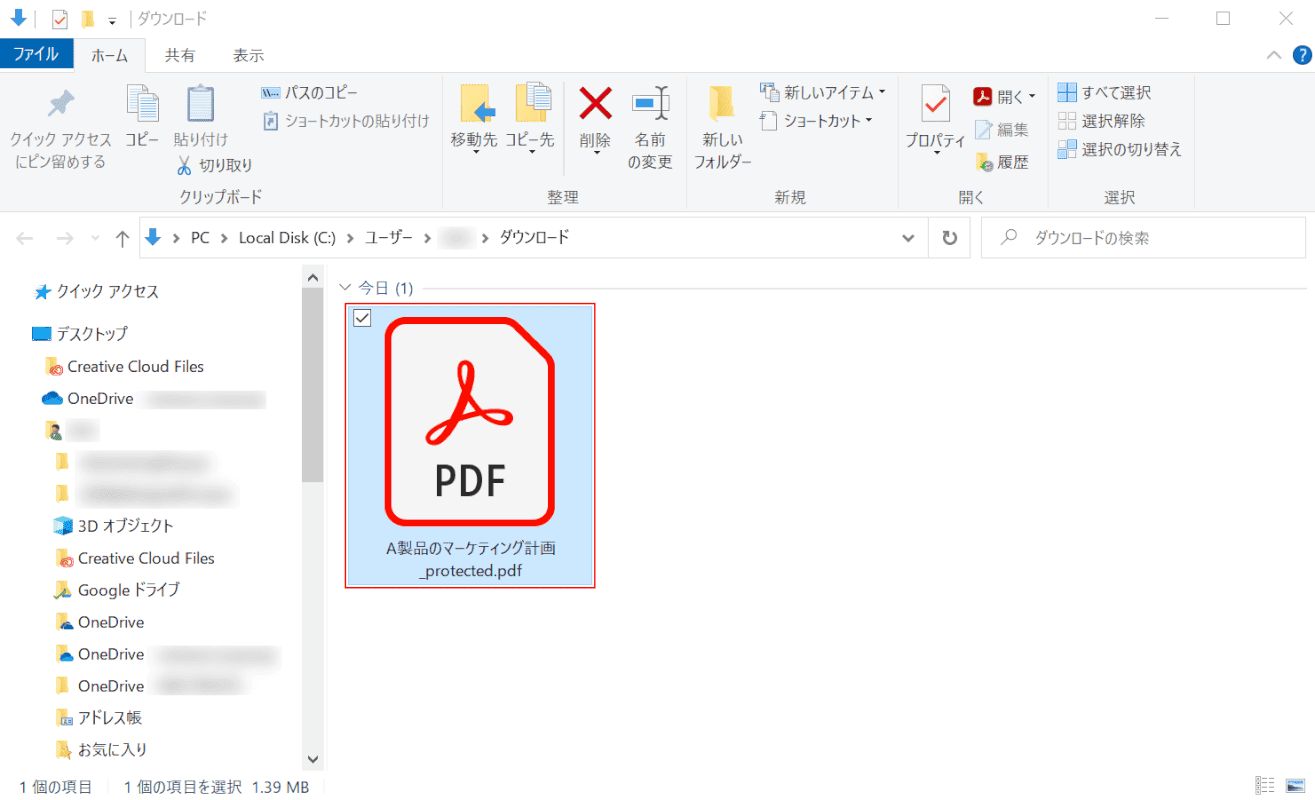Click the Copy (コピー) ribbon icon
Viewport: 1315px width, 800px height.
pos(142,116)
